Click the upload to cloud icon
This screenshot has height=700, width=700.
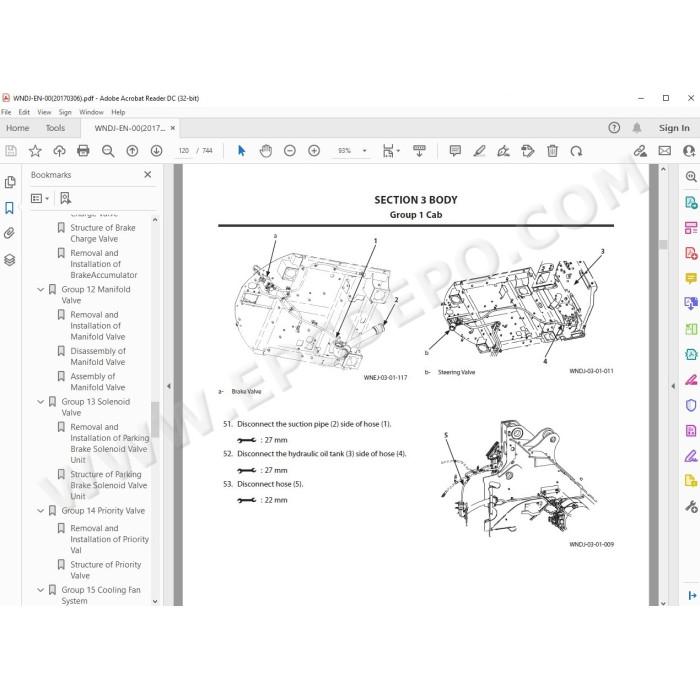tap(59, 151)
